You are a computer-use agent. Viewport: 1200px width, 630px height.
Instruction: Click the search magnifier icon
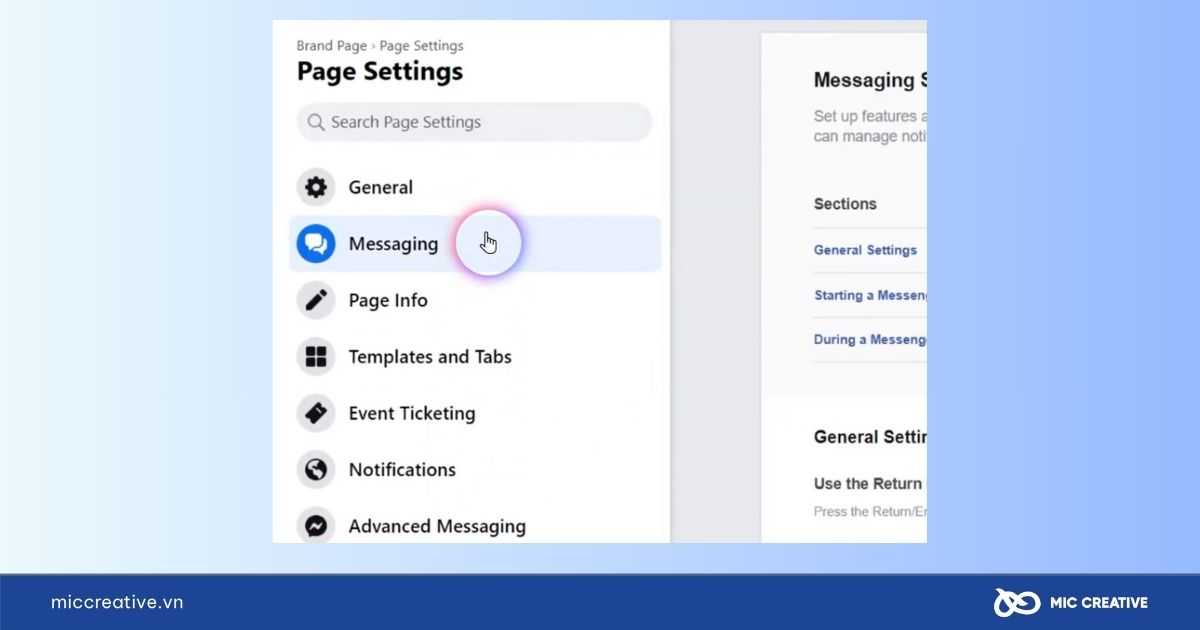tap(316, 122)
